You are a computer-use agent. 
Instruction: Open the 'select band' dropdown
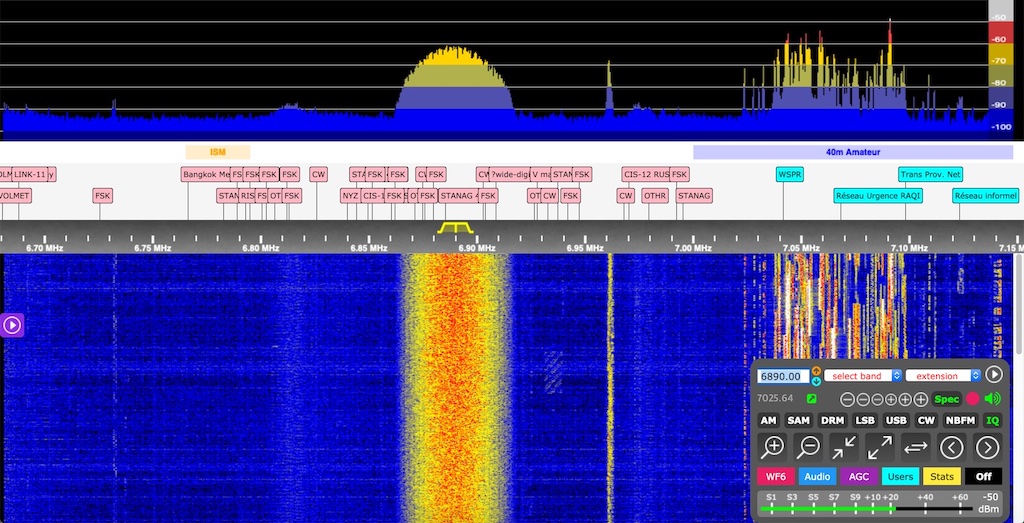click(862, 376)
